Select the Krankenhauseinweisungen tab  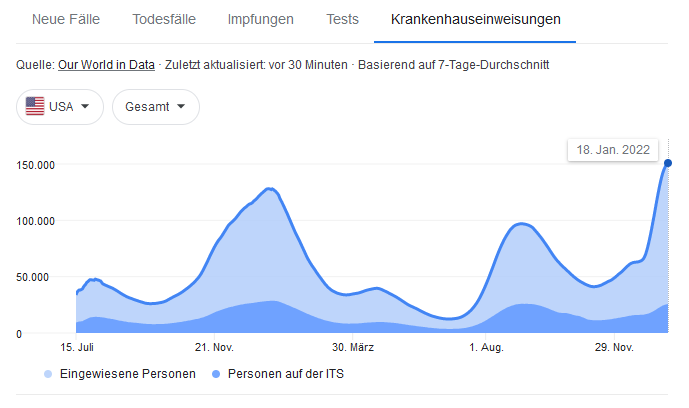475,20
